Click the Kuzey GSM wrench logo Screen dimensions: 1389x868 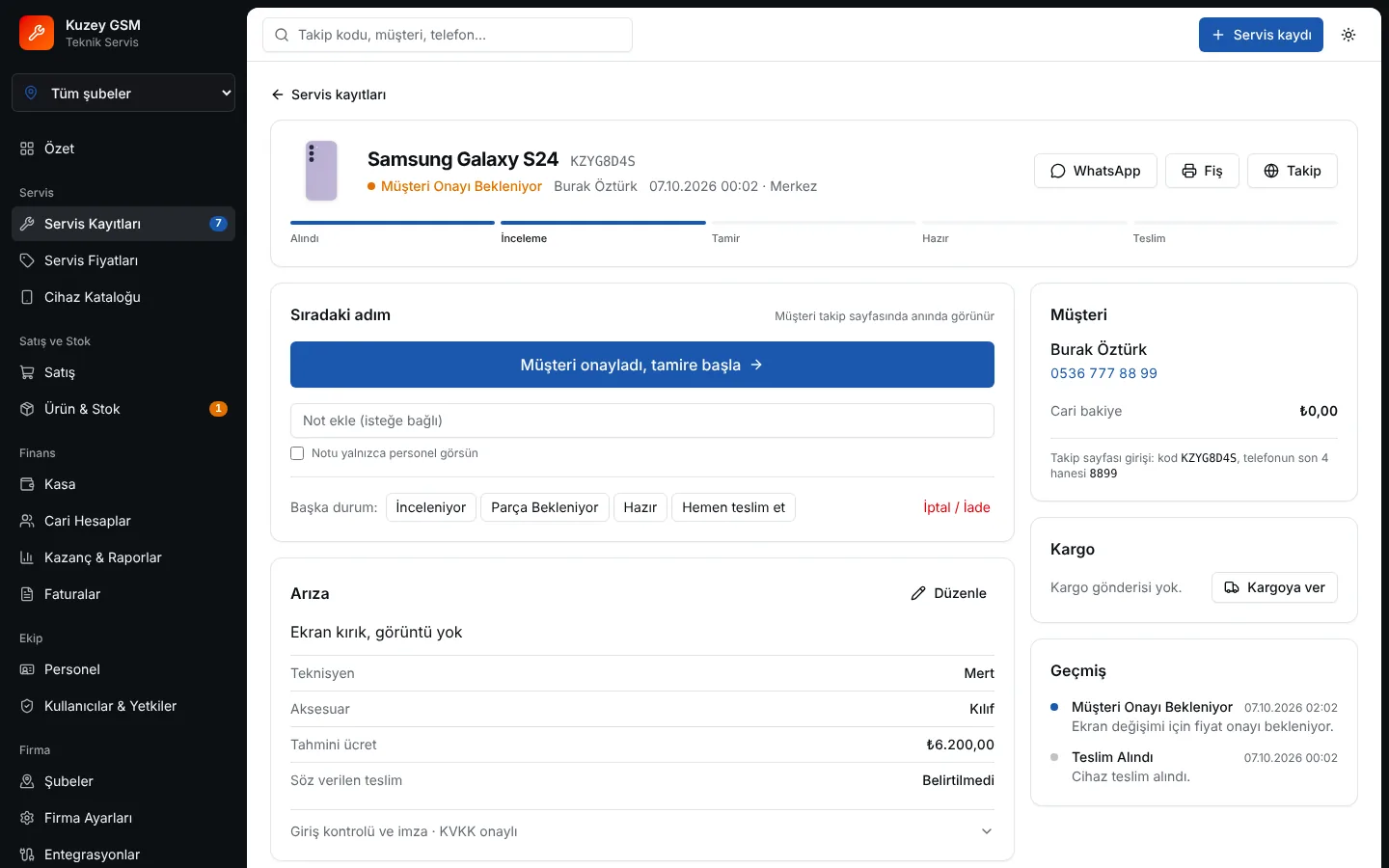[x=37, y=33]
